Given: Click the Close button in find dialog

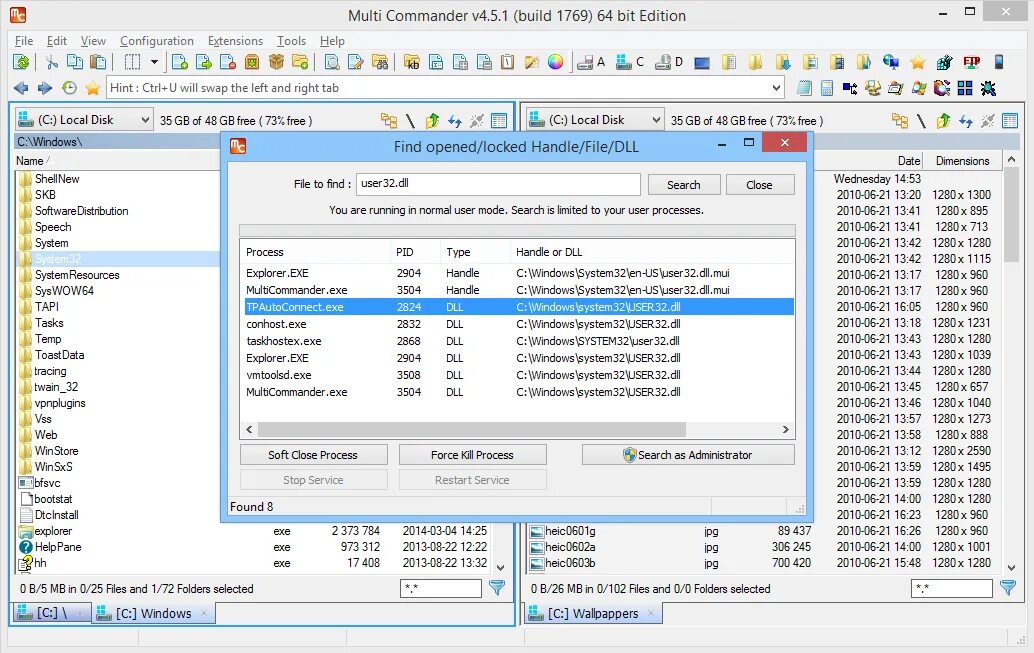Looking at the screenshot, I should click(x=760, y=185).
